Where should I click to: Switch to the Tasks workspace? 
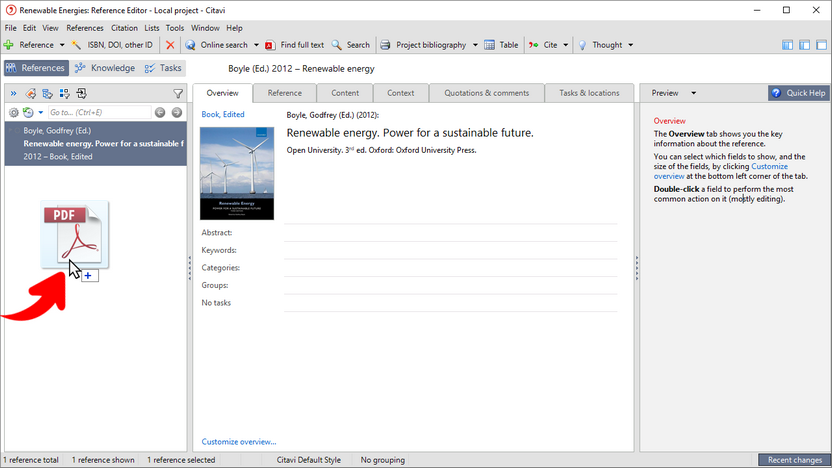tap(163, 68)
